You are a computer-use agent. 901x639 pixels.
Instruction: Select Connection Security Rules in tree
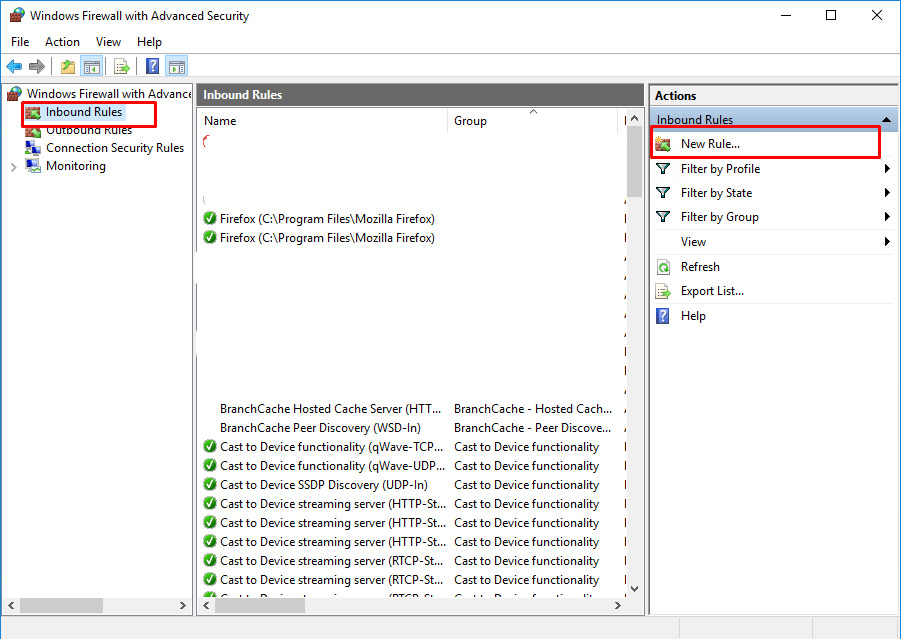115,148
